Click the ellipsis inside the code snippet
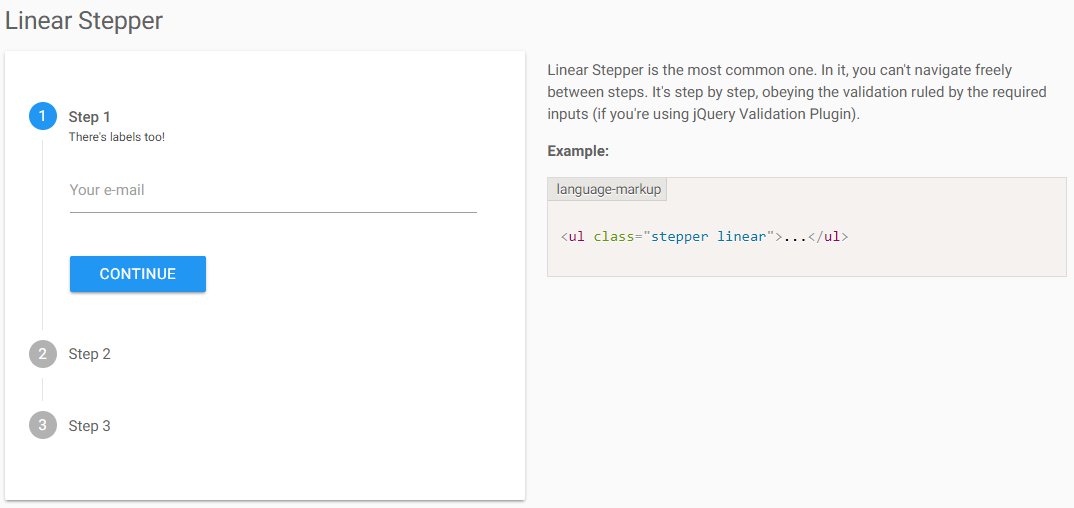Screen dimensions: 1074x508 click(x=795, y=237)
